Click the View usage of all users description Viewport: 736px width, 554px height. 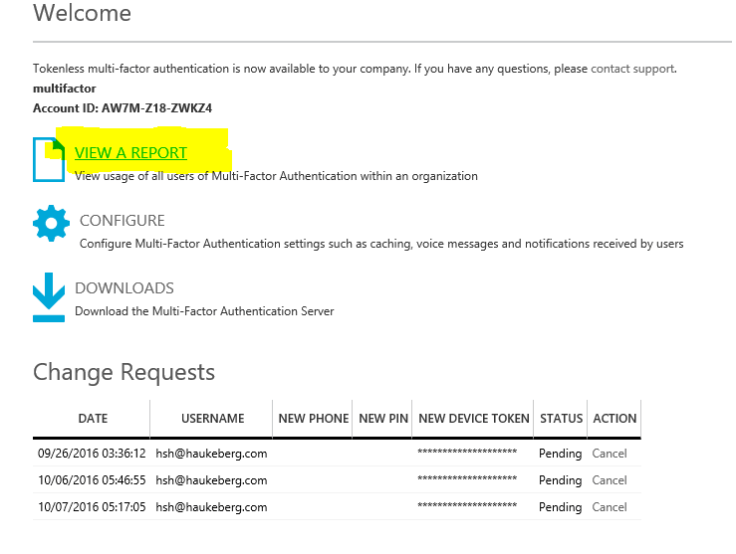pyautogui.click(x=276, y=177)
